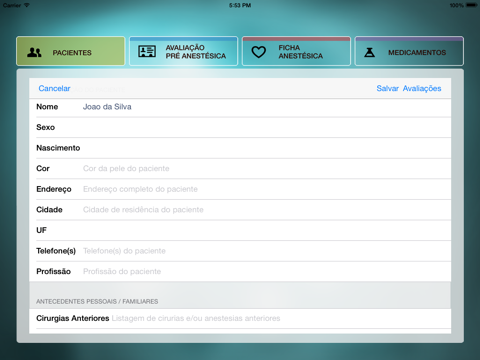The width and height of the screenshot is (480, 360).
Task: Cancel editing with the Cancelar button
Action: click(x=54, y=88)
